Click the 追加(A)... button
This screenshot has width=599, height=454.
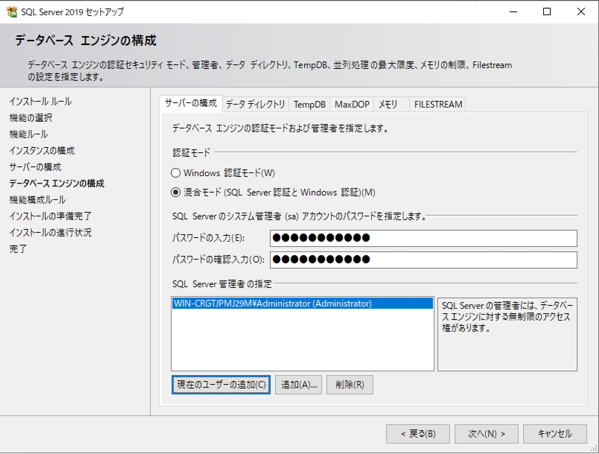click(x=298, y=384)
